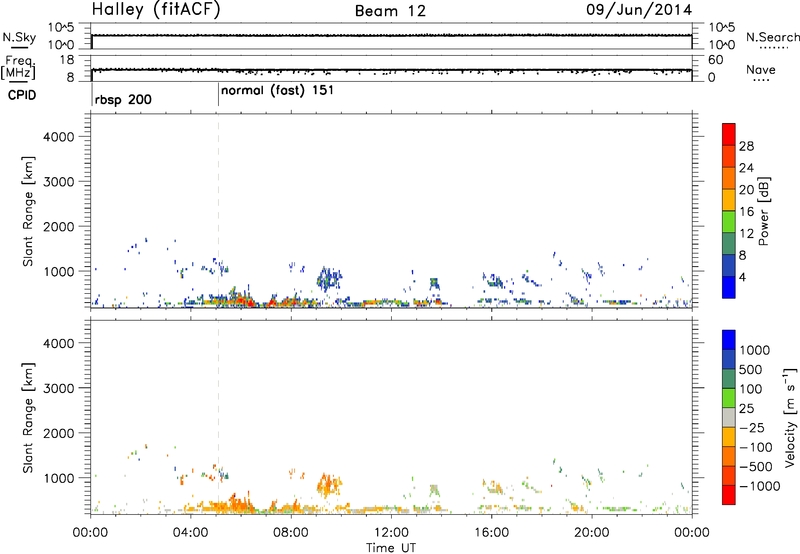Click the 'normal (fast) 151' CPID marker
The height and width of the screenshot is (554, 800).
pos(278,90)
